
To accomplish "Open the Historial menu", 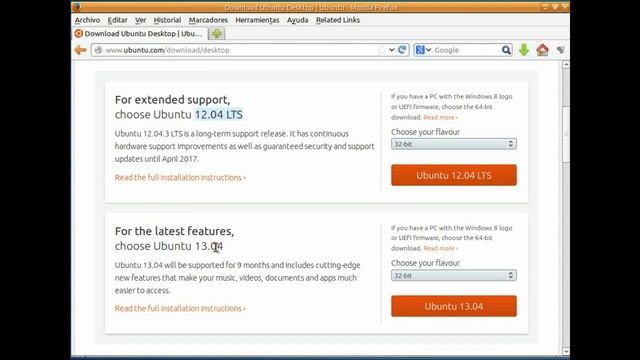I will click(167, 20).
